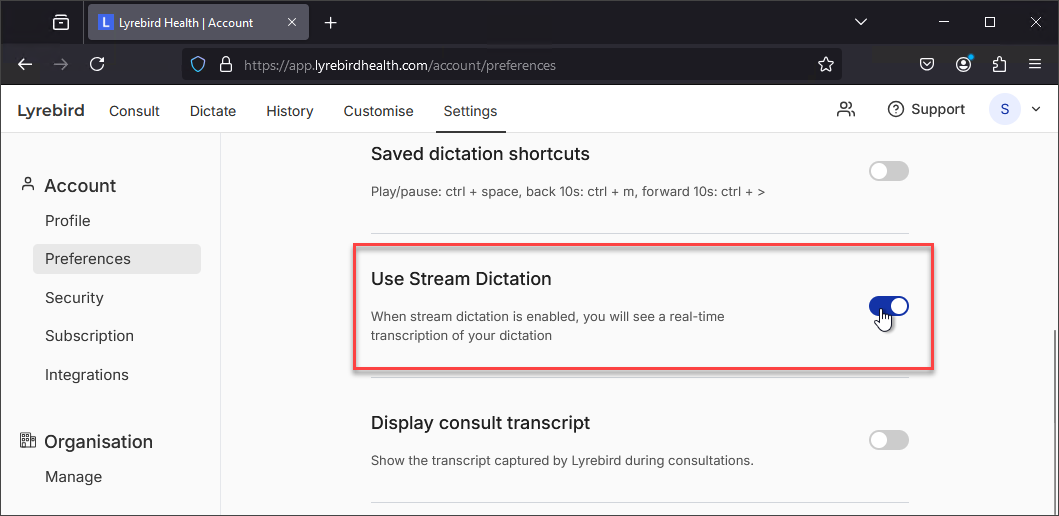Go back to previous page

coord(25,64)
